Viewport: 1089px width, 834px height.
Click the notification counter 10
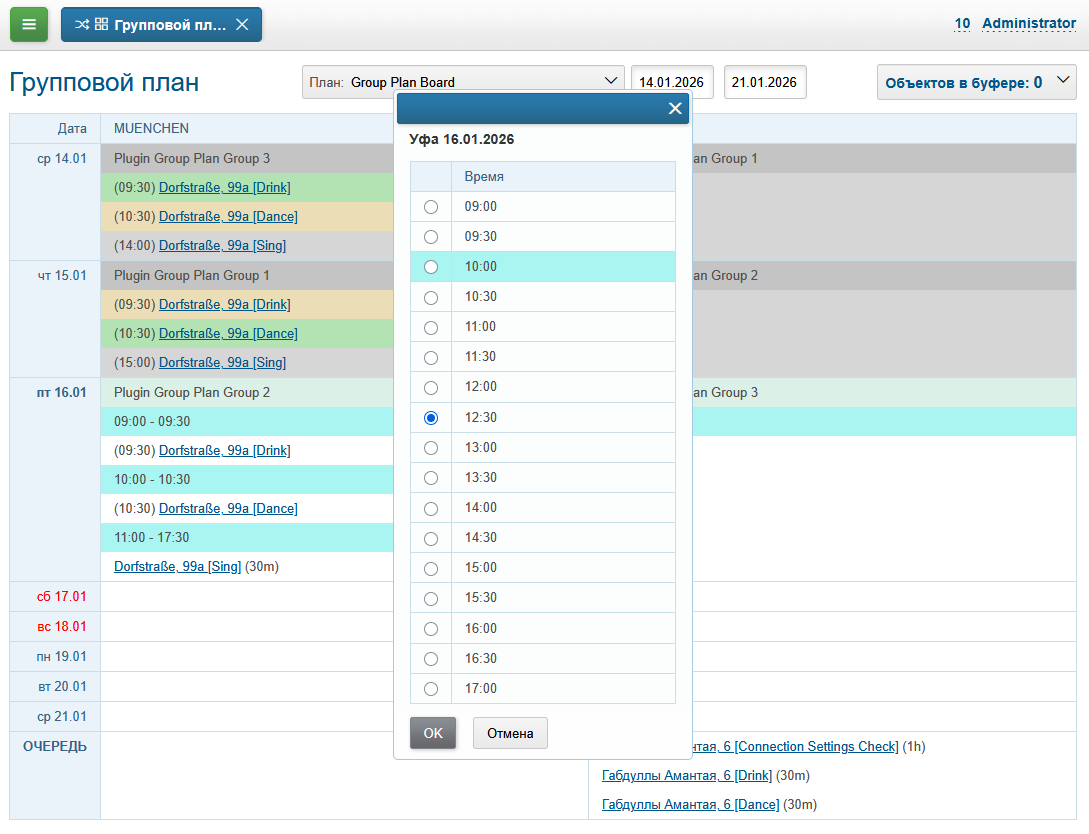[x=962, y=23]
